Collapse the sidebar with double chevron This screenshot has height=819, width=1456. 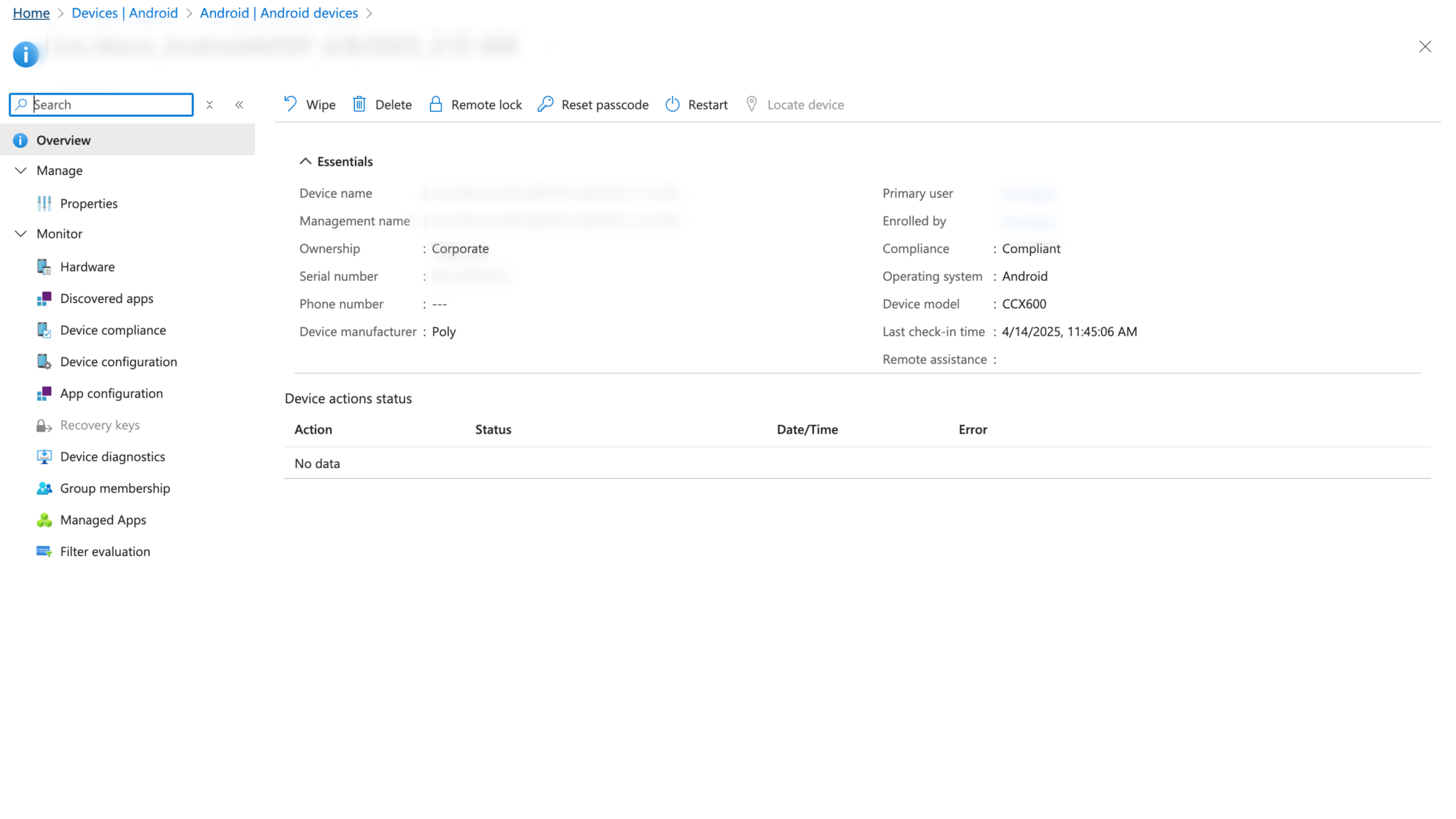point(240,105)
